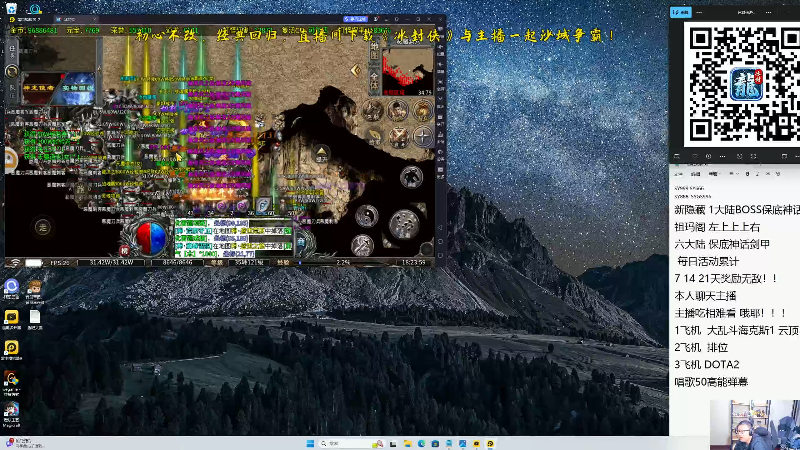Open the 地图 map button beside minimap
The image size is (800, 450).
tap(374, 51)
